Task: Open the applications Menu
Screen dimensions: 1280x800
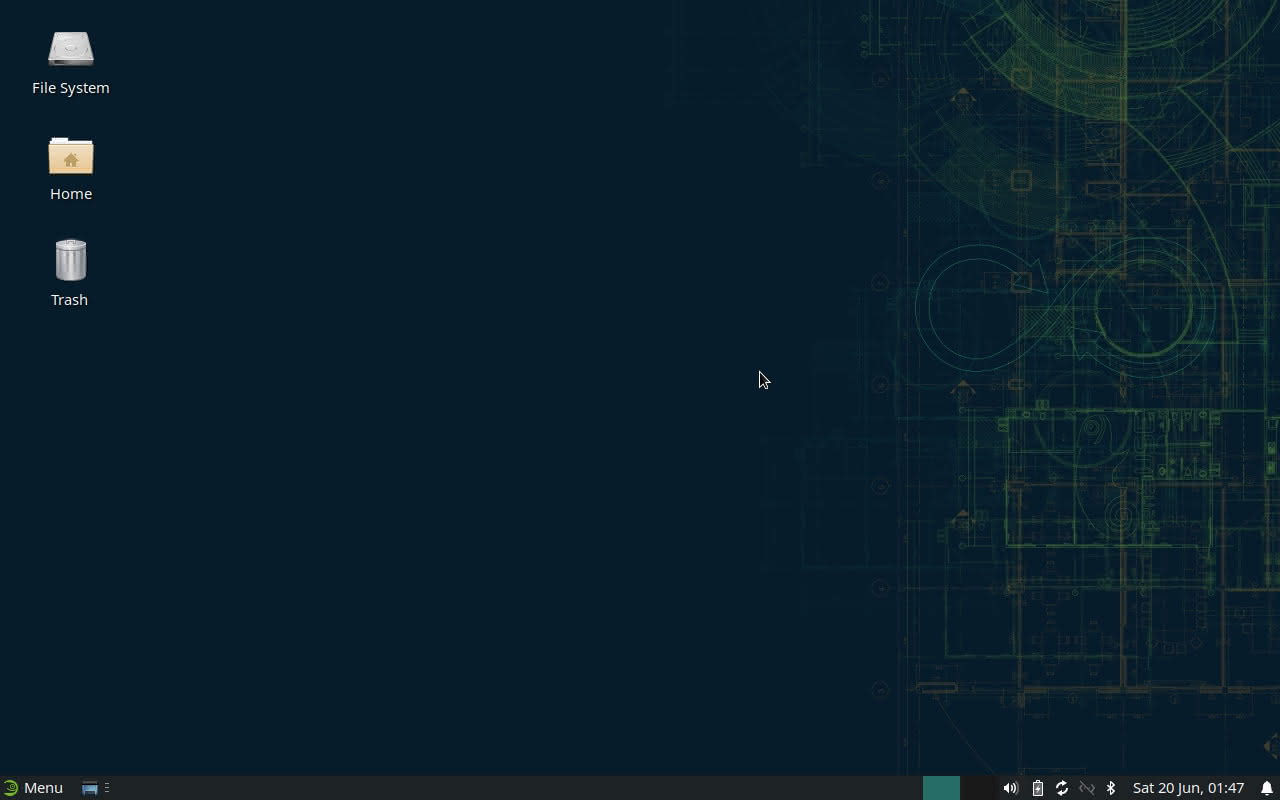Action: 33,787
